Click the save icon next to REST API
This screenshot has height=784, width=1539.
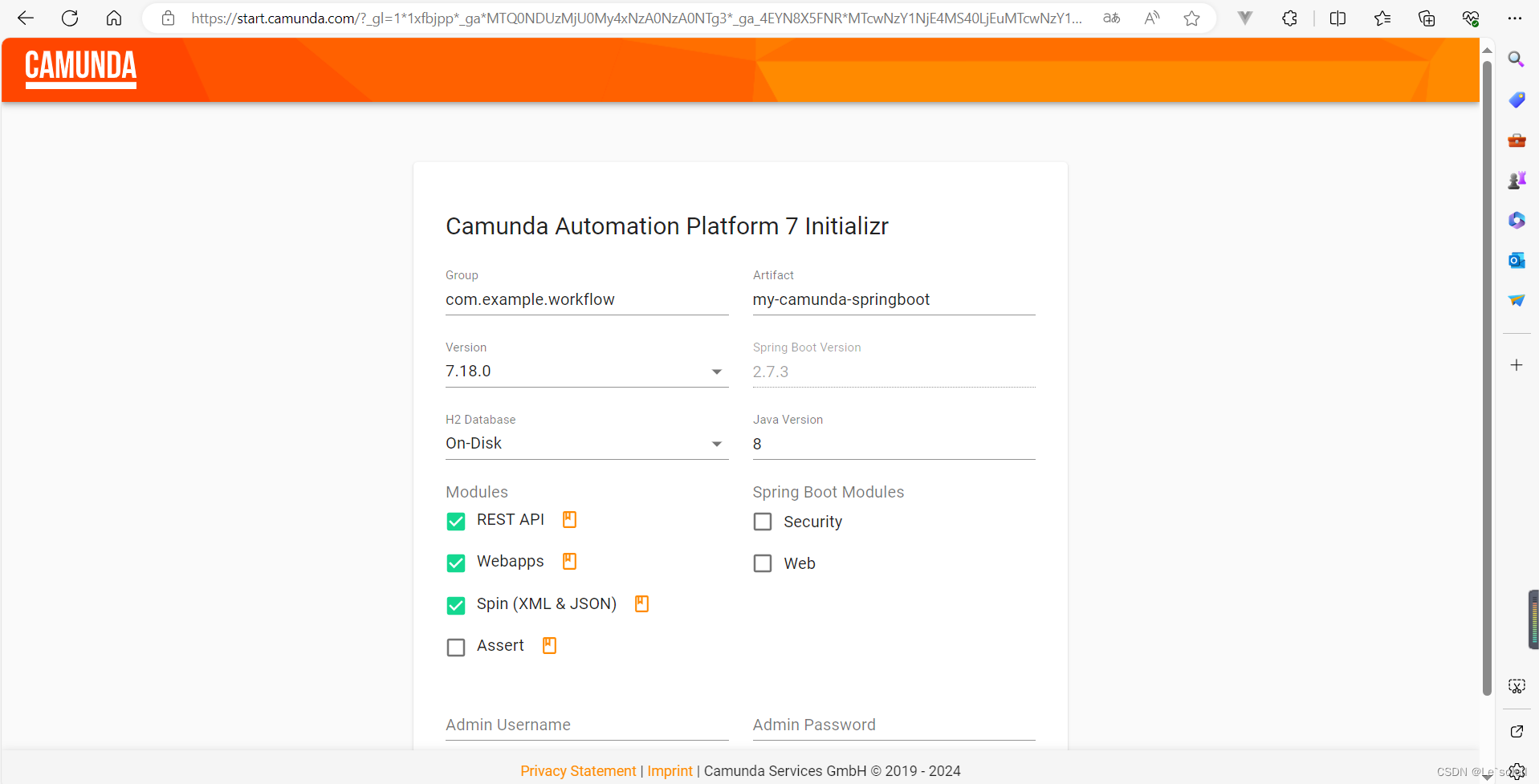point(569,519)
